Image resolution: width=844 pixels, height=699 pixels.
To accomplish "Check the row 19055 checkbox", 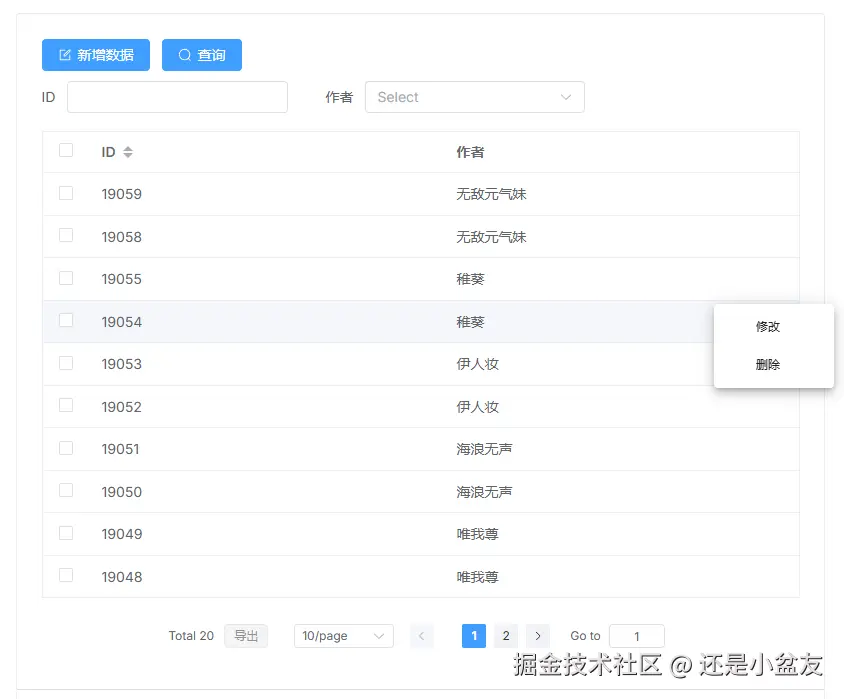I will click(66, 278).
